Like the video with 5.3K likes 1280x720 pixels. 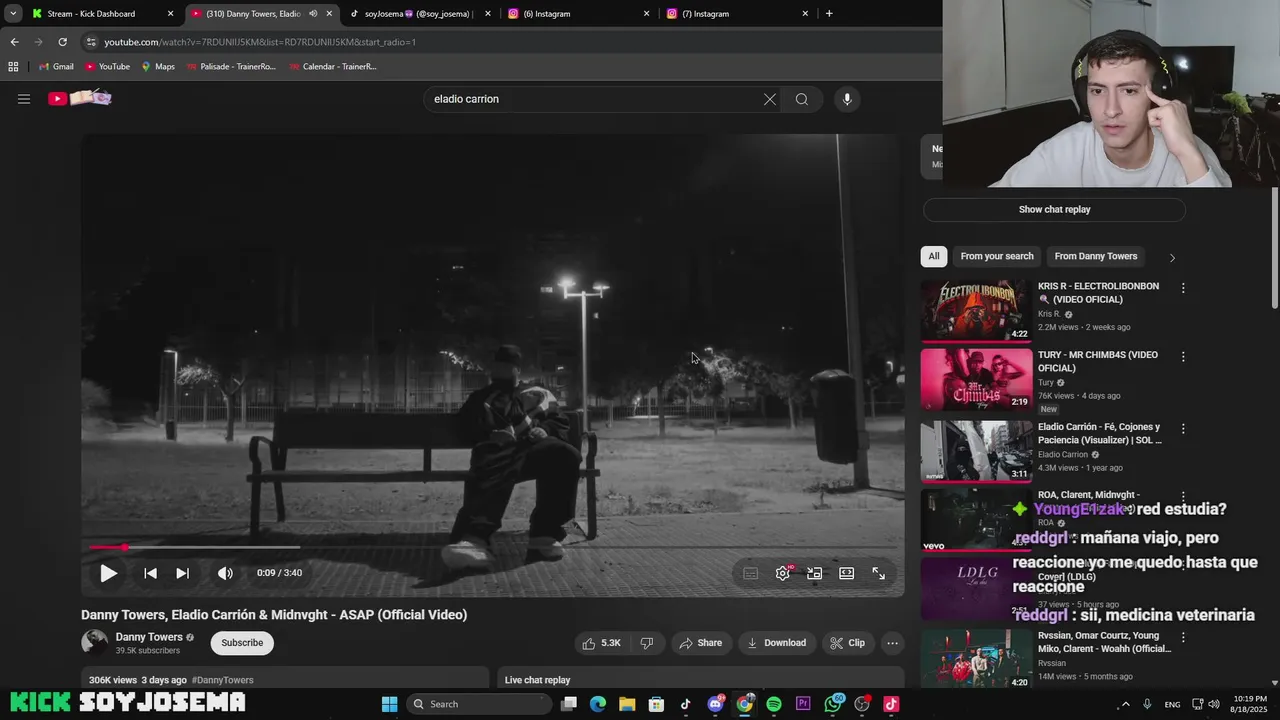click(602, 643)
